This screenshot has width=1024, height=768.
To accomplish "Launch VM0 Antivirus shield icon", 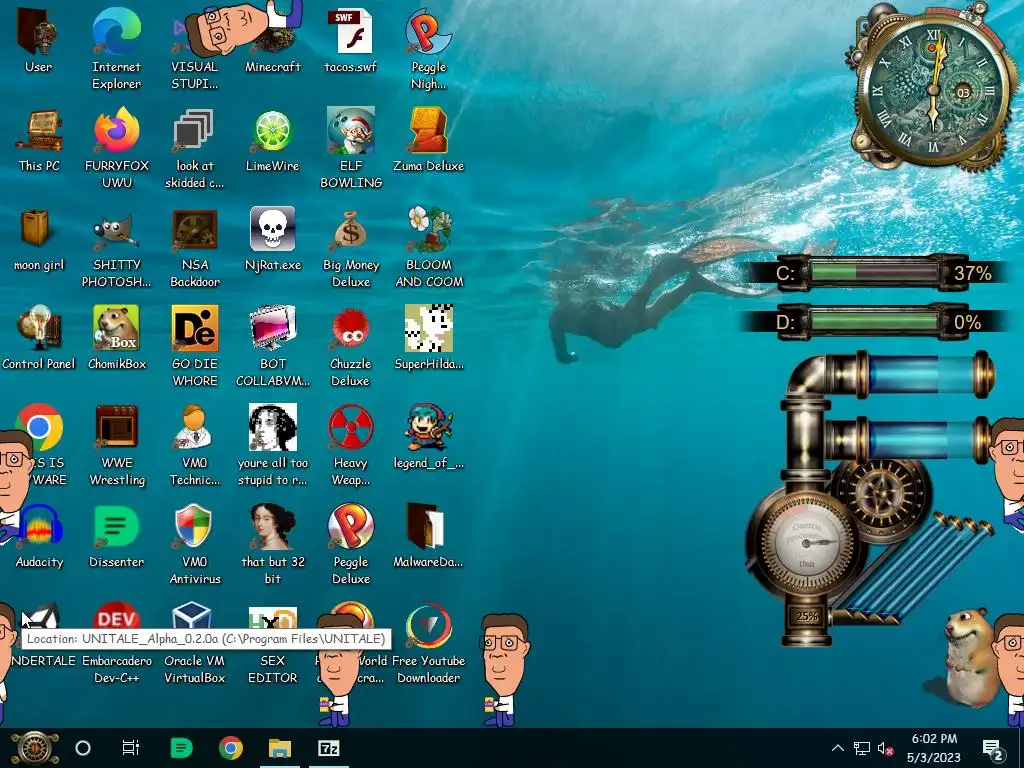I will (194, 526).
